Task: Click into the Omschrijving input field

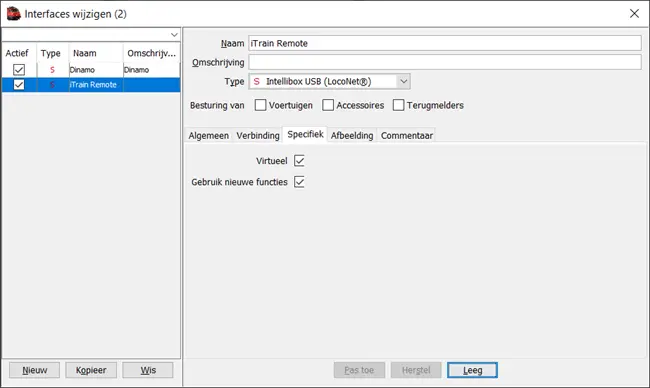Action: click(445, 62)
